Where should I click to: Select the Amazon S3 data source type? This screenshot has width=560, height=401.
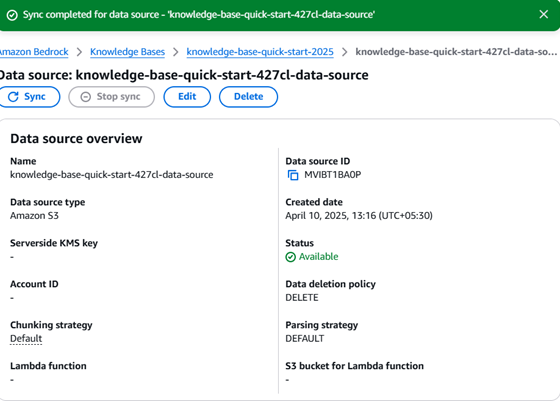click(x=34, y=216)
